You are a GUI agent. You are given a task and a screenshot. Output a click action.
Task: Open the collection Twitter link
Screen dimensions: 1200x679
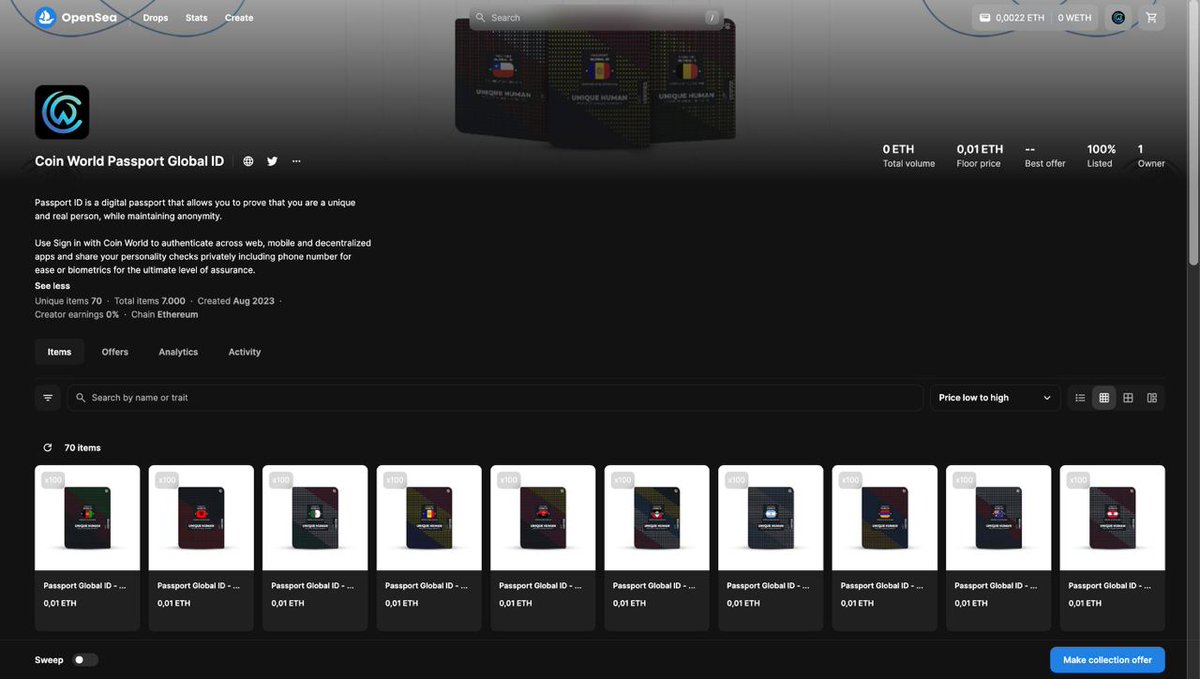click(272, 161)
